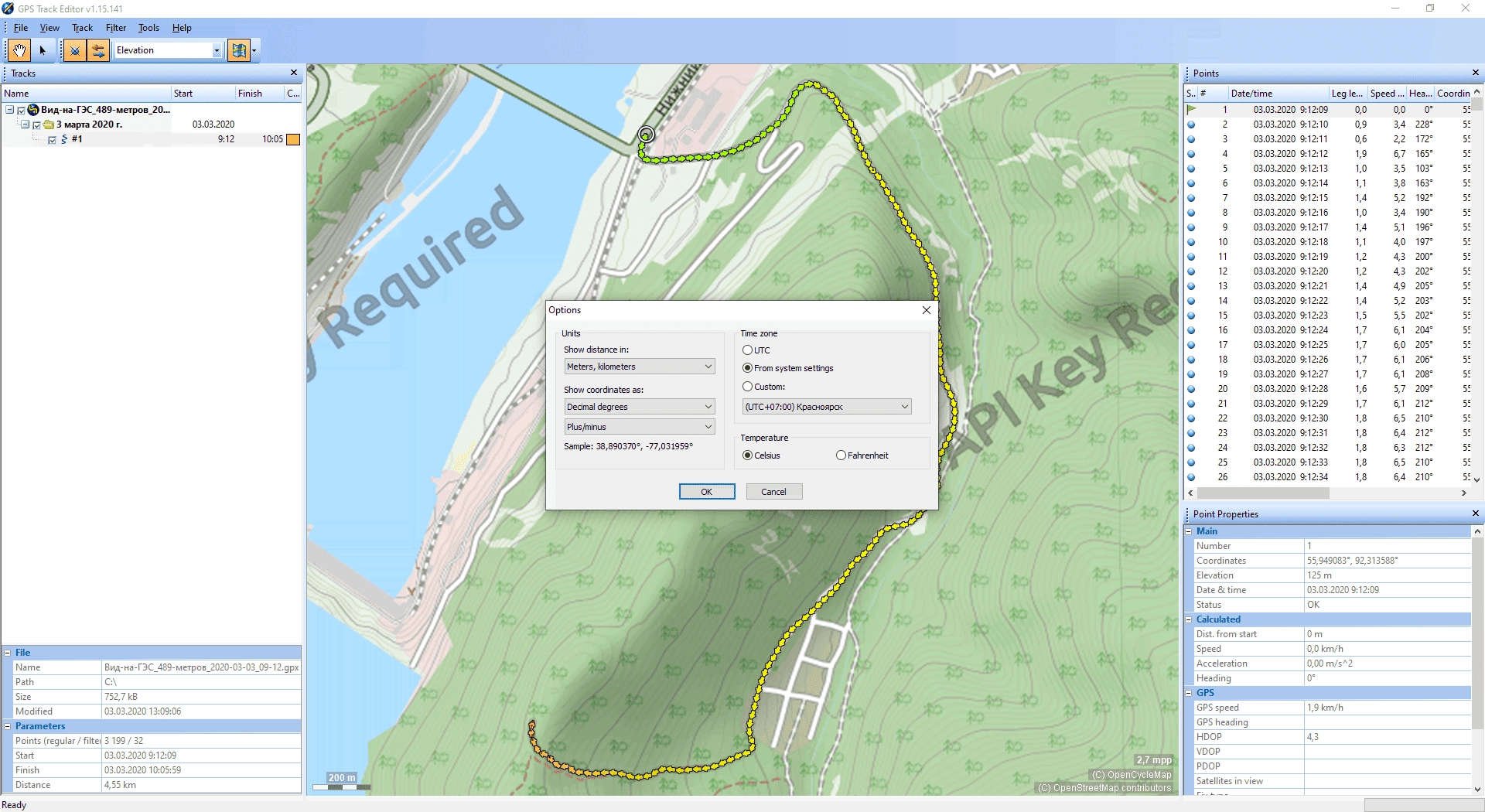The width and height of the screenshot is (1485, 812).
Task: Close the Points panel
Action: (1476, 73)
